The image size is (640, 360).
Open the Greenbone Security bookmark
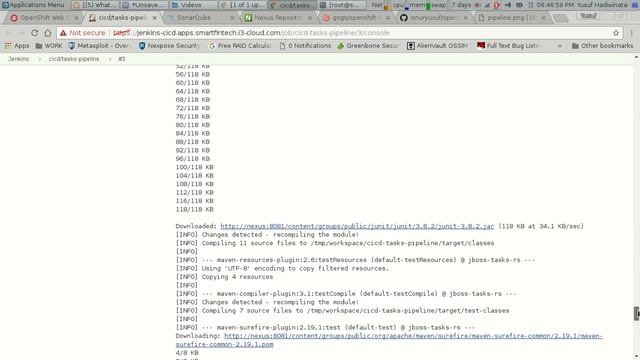click(368, 46)
